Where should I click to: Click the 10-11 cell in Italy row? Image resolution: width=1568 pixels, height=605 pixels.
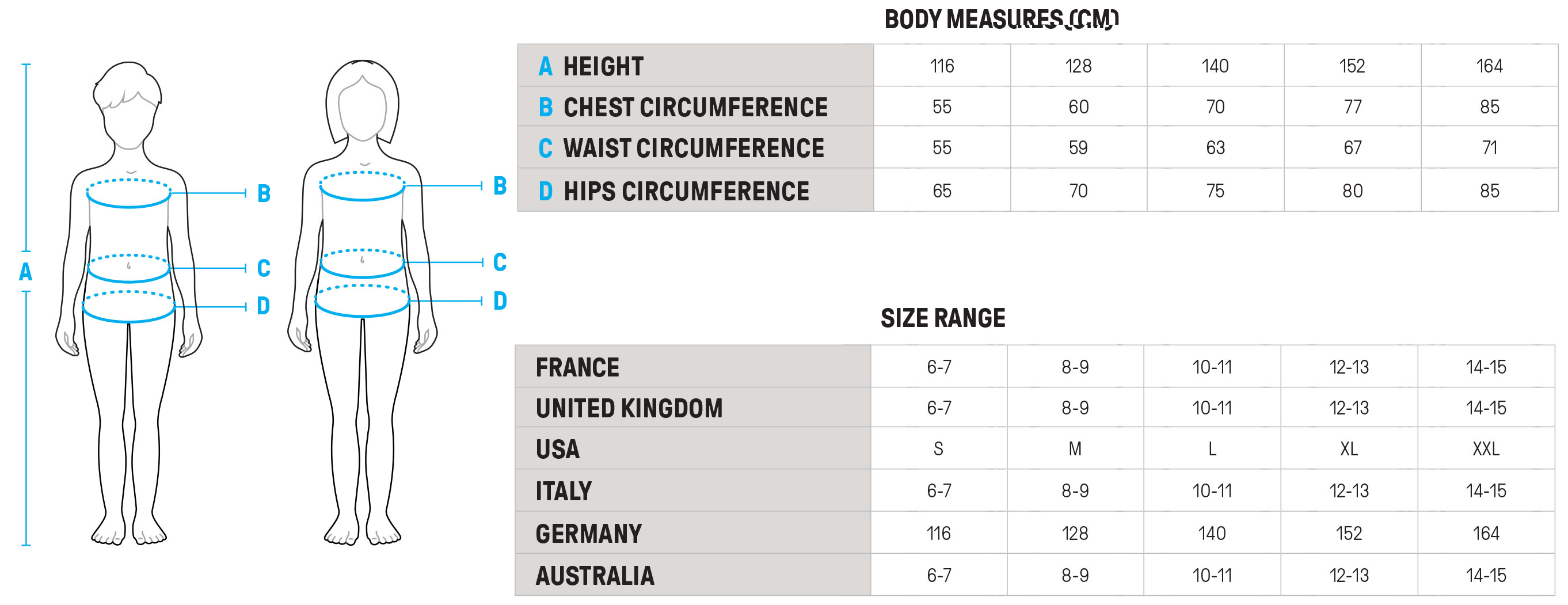pos(1212,490)
